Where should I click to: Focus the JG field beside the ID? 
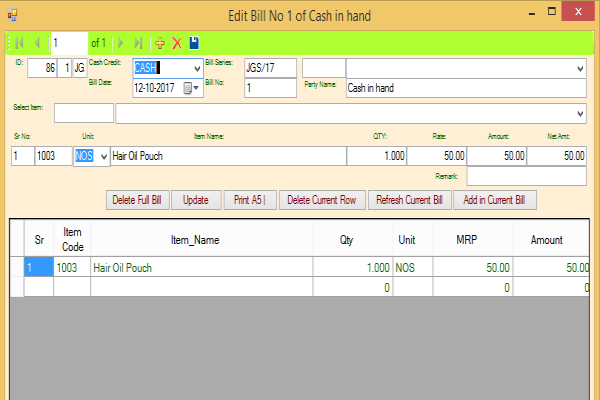click(x=80, y=68)
